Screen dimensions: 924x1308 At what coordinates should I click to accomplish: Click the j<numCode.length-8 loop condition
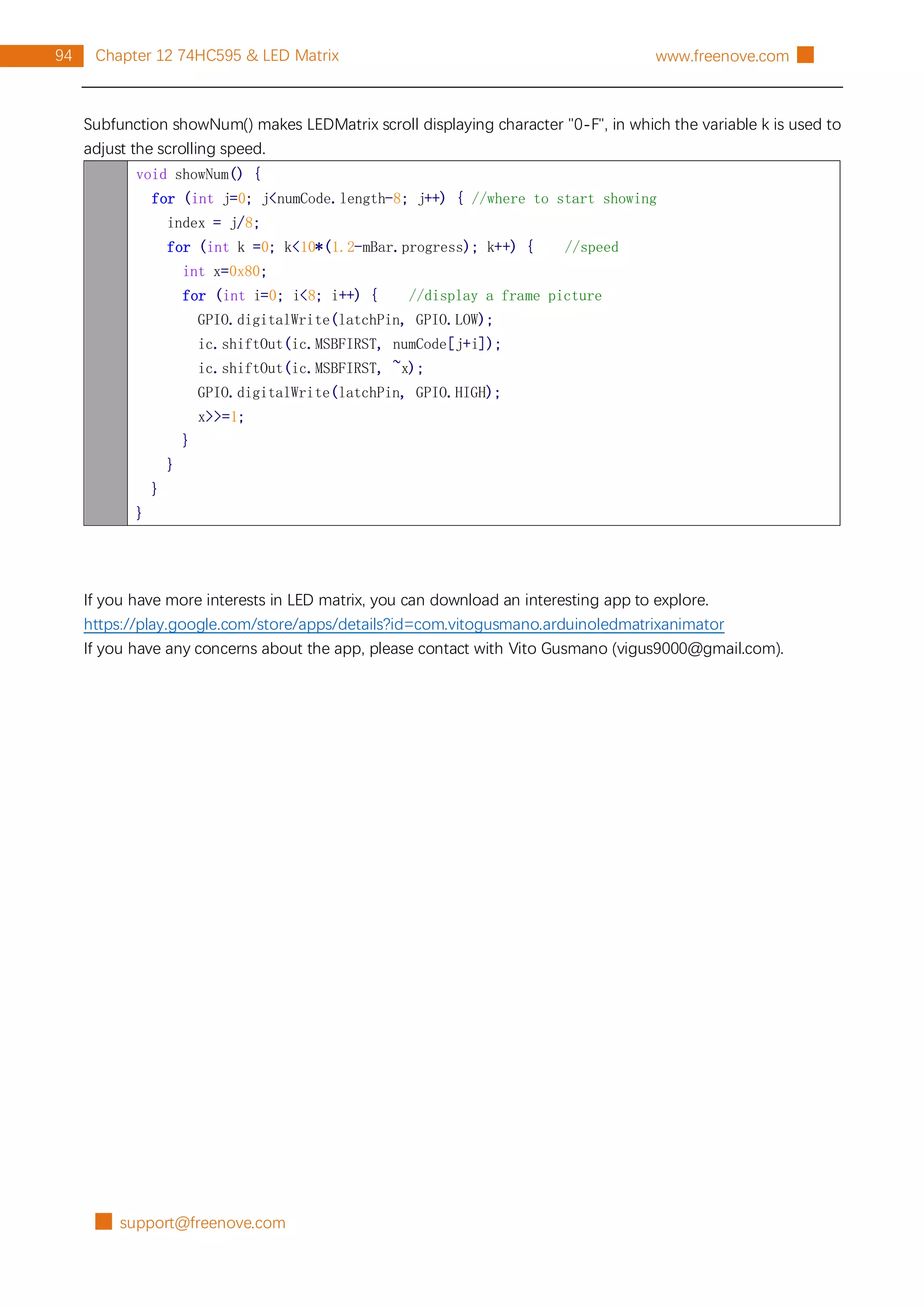[x=331, y=199]
